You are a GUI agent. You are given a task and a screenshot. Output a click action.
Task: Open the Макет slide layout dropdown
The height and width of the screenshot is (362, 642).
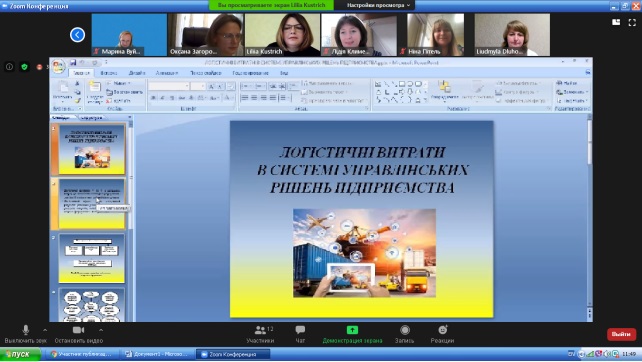[119, 83]
